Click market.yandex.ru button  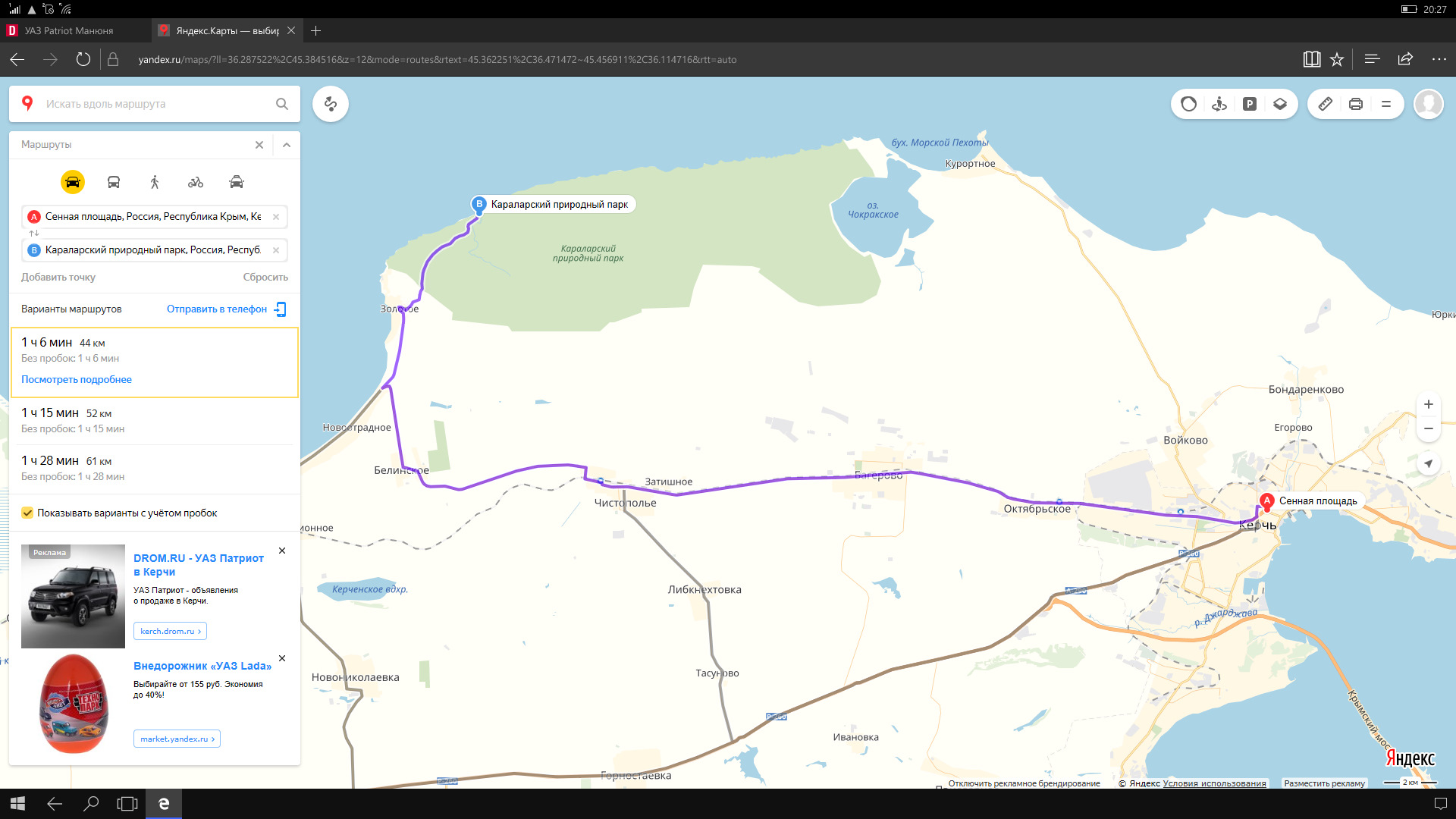point(177,739)
